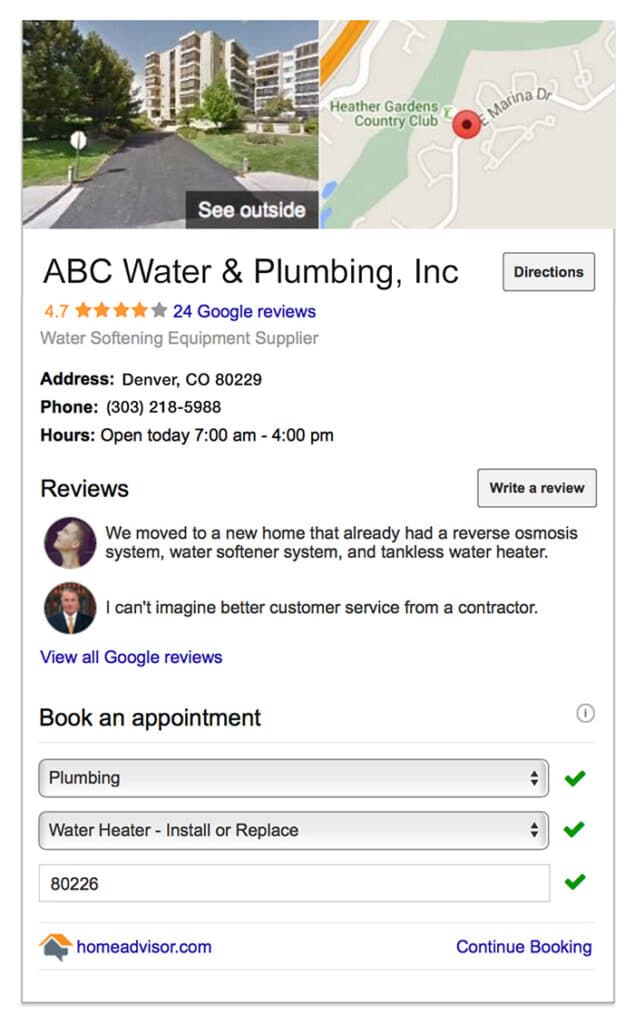Click the first reviewer's profile photo
Image resolution: width=635 pixels, height=1024 pixels.
coord(69,543)
